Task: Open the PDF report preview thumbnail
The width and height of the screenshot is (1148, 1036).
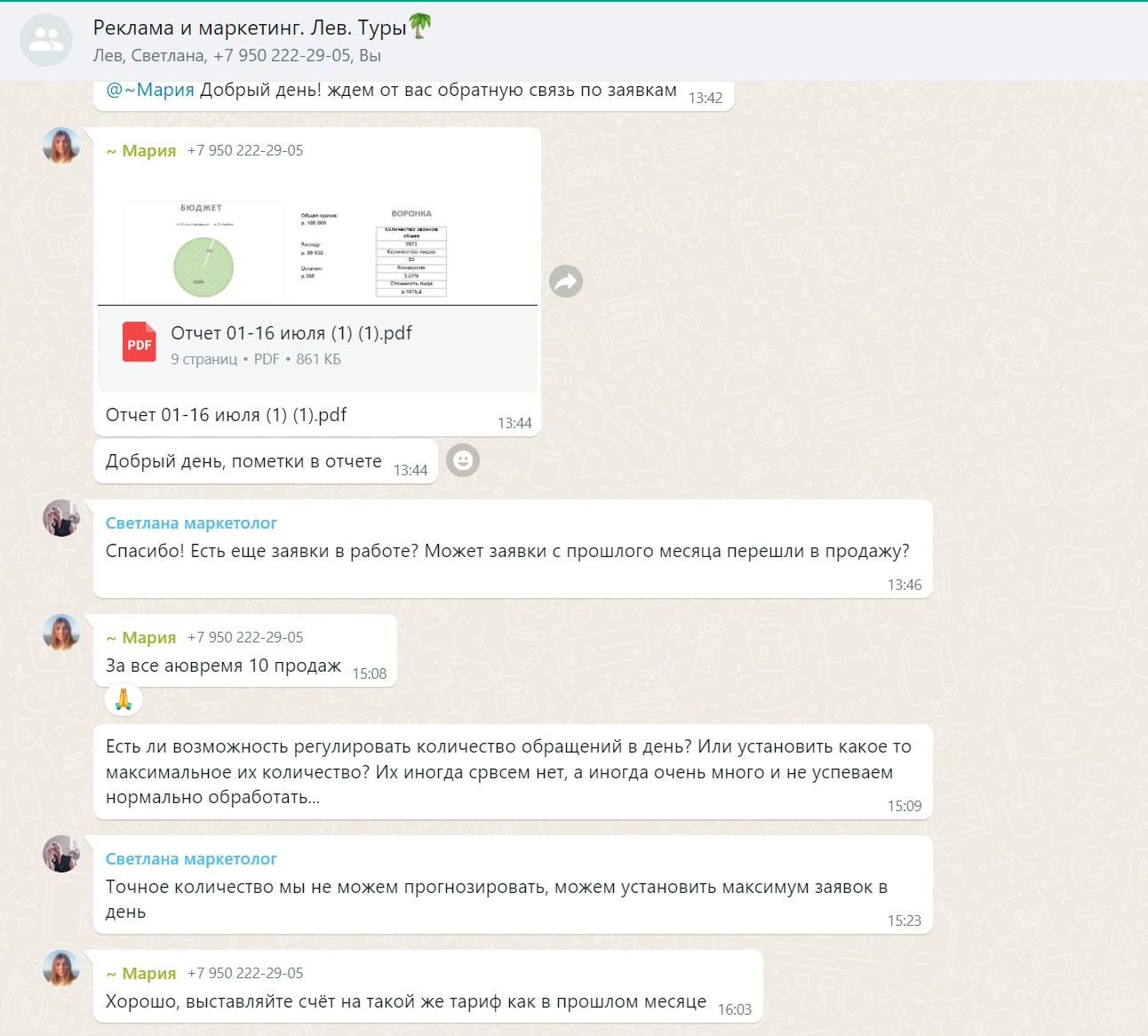Action: tap(317, 240)
